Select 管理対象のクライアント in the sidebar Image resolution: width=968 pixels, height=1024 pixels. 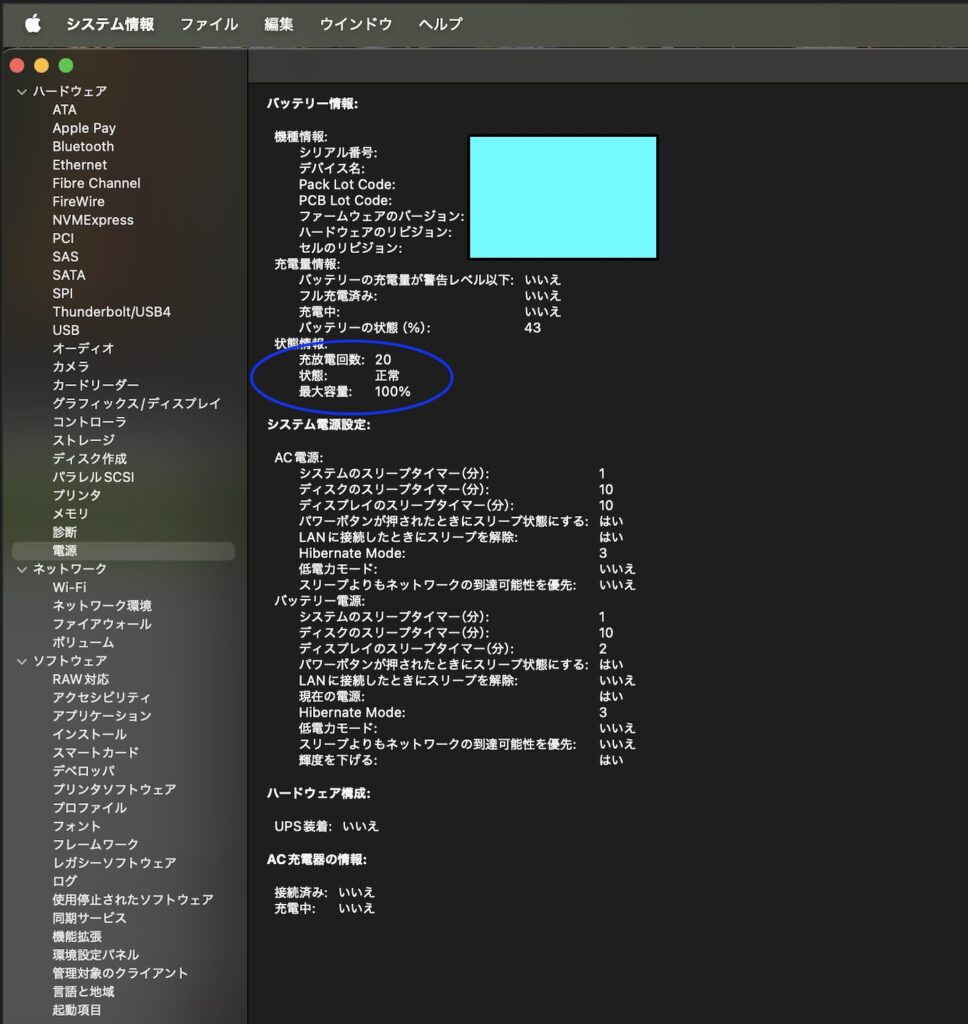click(120, 973)
